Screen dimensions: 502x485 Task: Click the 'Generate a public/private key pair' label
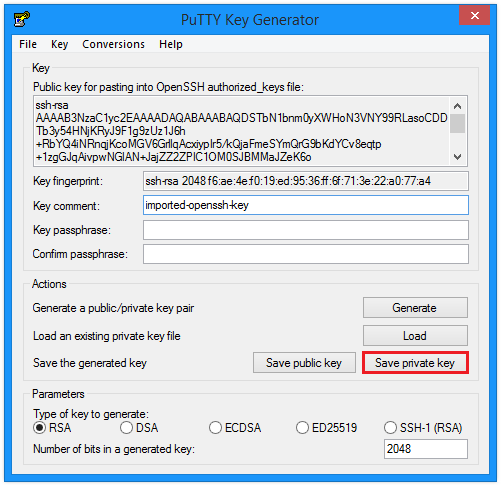coord(113,308)
